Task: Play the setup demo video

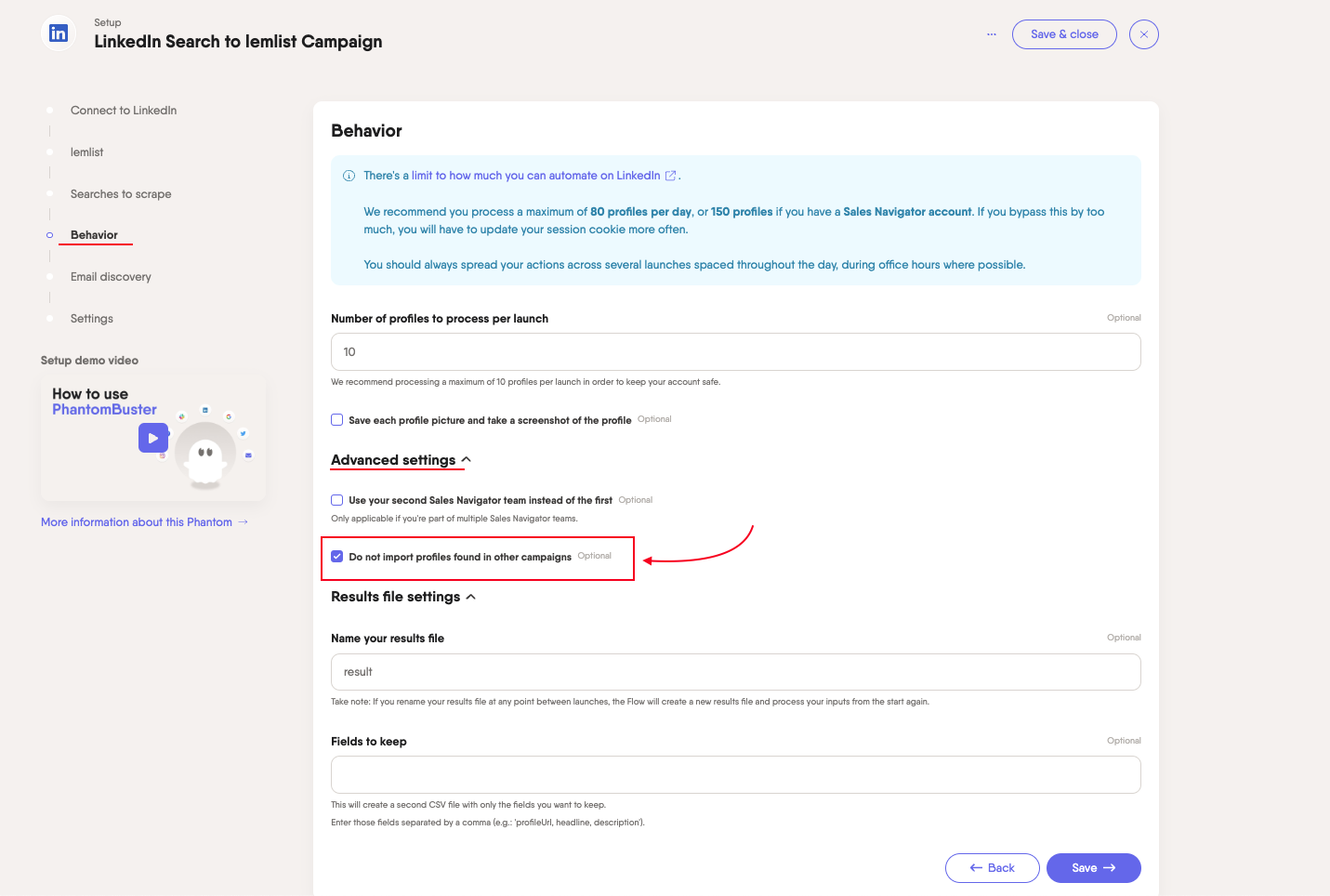Action: coord(153,438)
